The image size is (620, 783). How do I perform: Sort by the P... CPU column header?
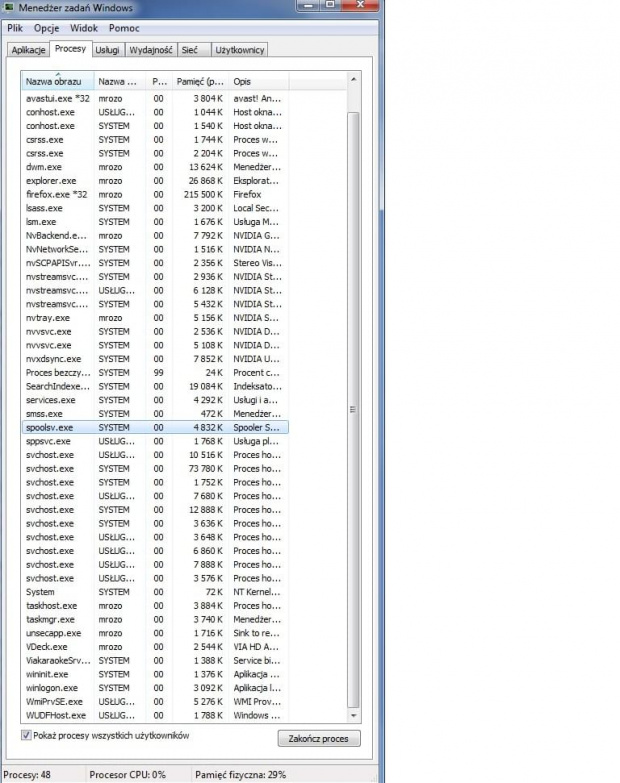click(159, 81)
